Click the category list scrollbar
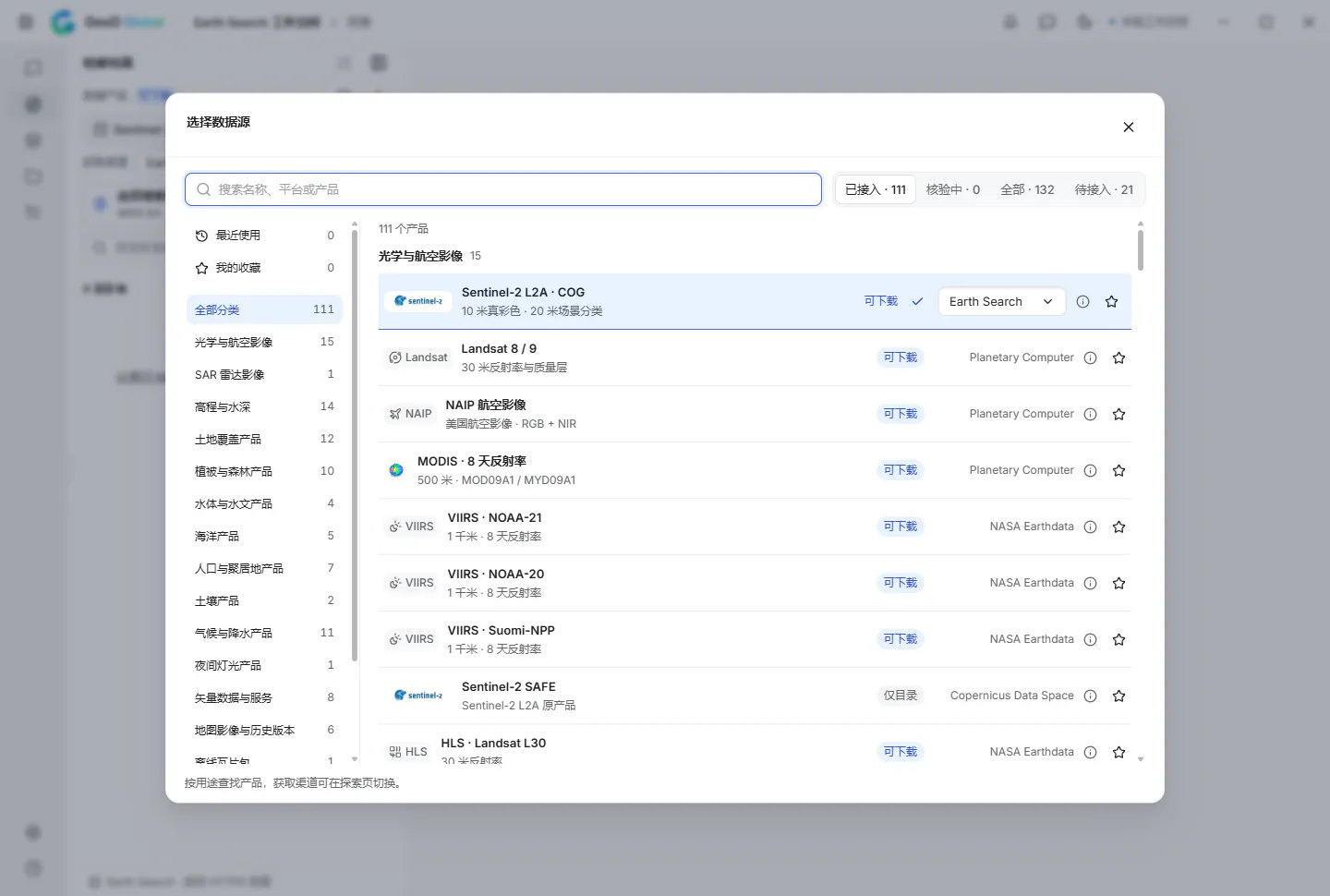1330x896 pixels. point(355,445)
